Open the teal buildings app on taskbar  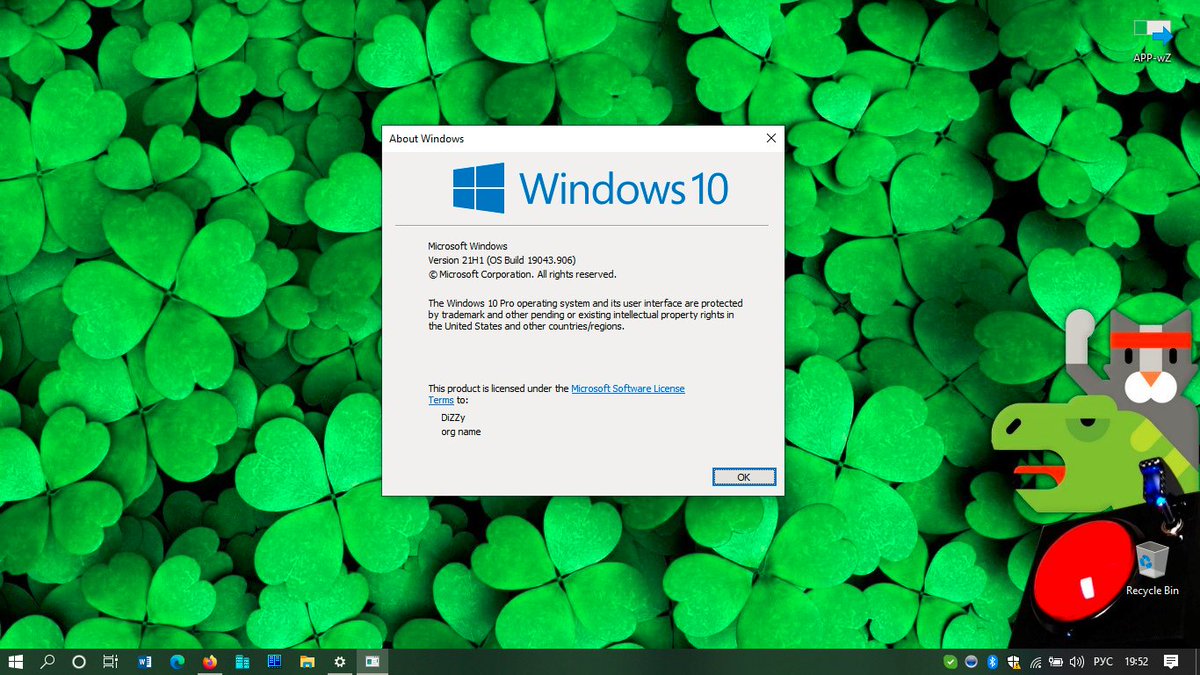241,661
